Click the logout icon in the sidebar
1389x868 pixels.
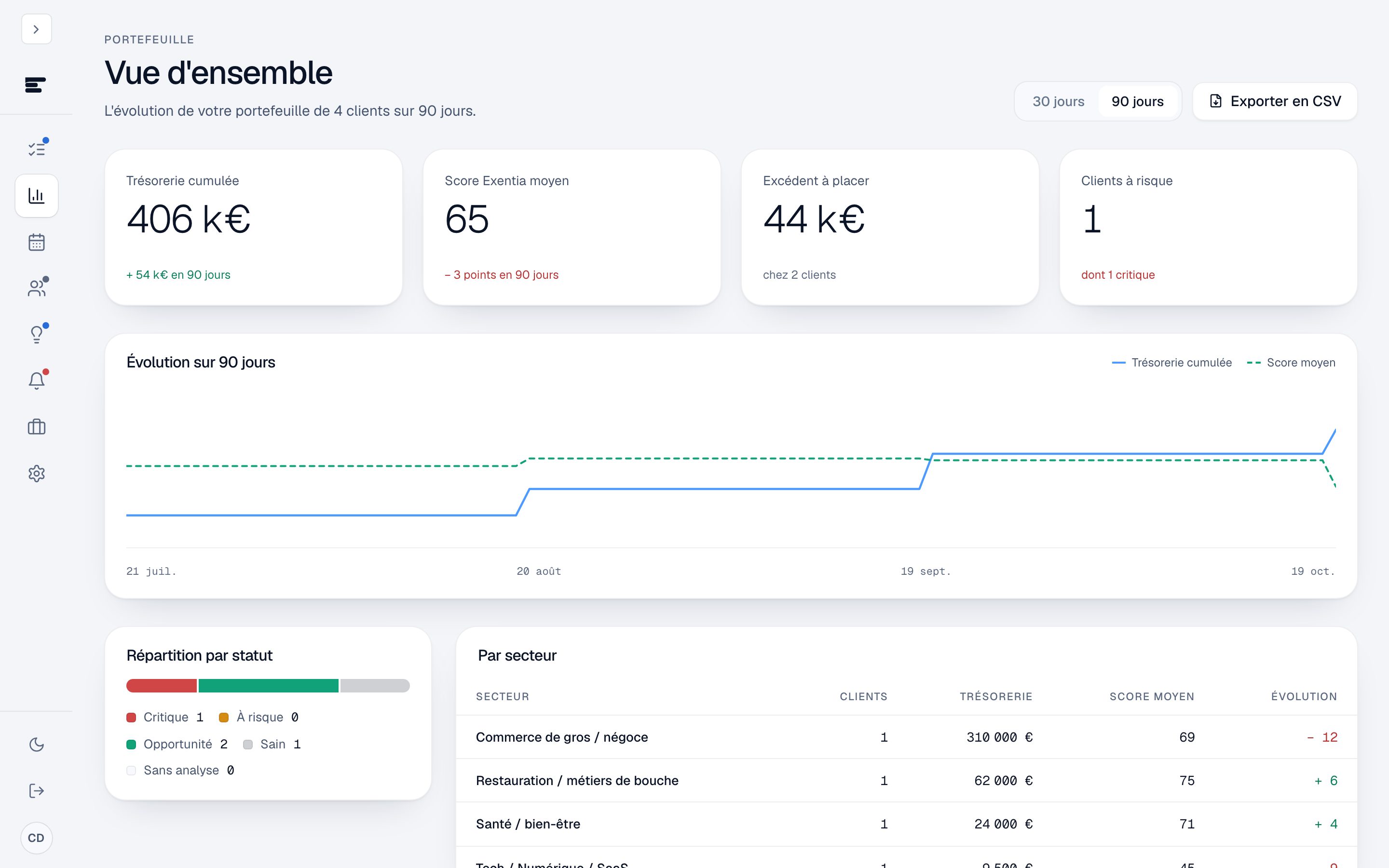tap(36, 791)
